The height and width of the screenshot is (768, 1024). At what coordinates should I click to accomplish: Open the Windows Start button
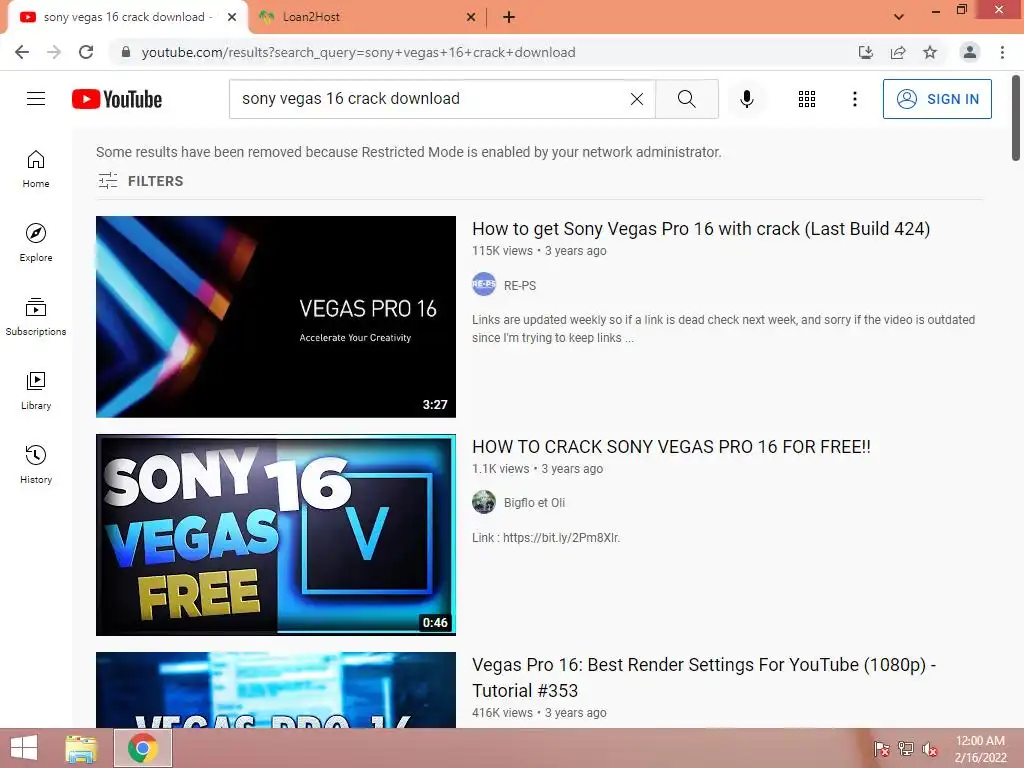24,748
